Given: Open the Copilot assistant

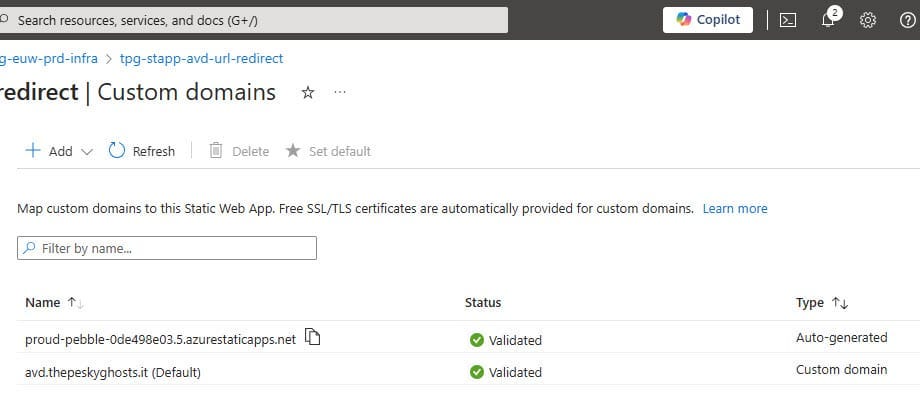Looking at the screenshot, I should (708, 20).
